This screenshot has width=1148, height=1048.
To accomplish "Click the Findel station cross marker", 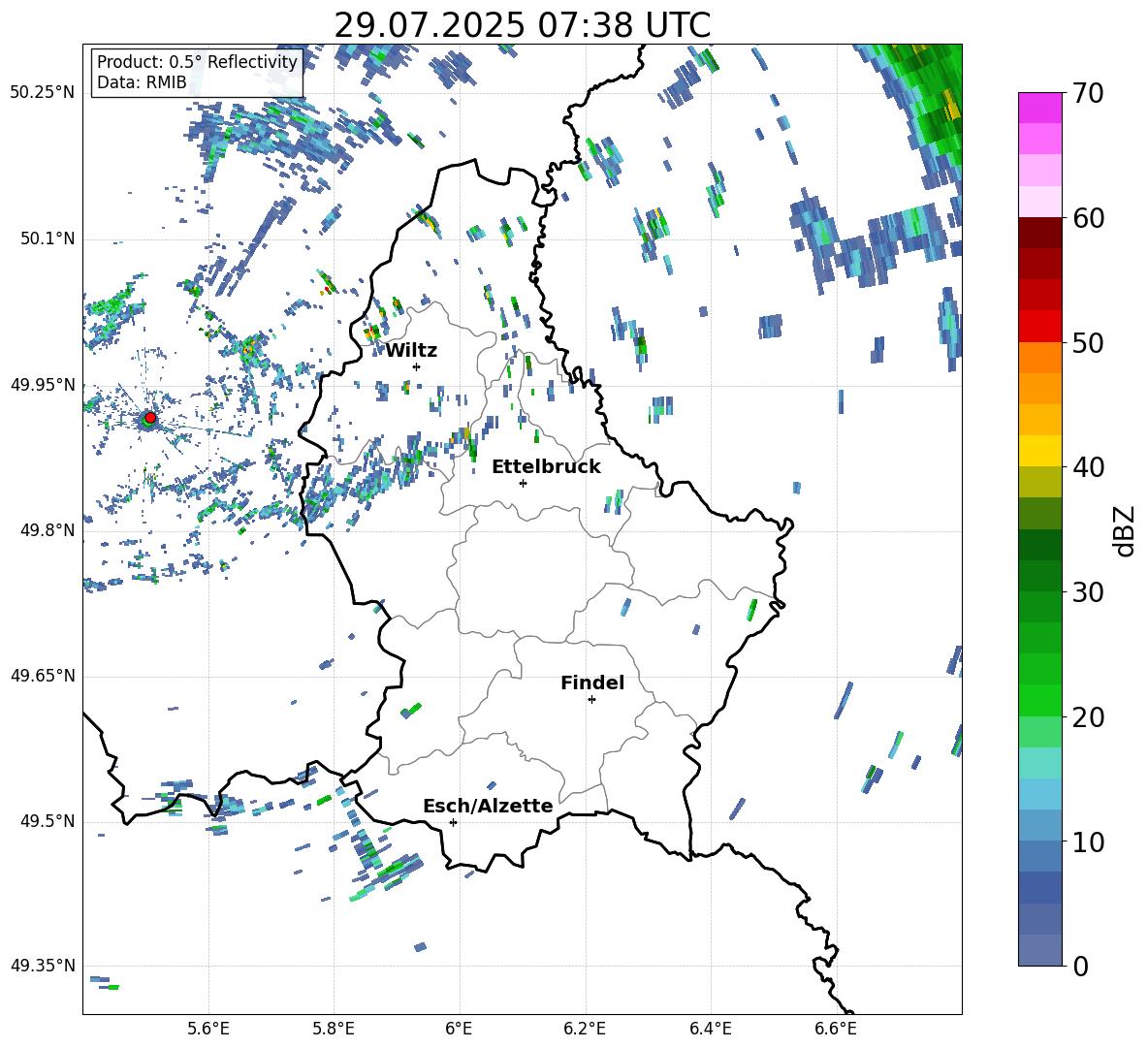I will (x=591, y=700).
